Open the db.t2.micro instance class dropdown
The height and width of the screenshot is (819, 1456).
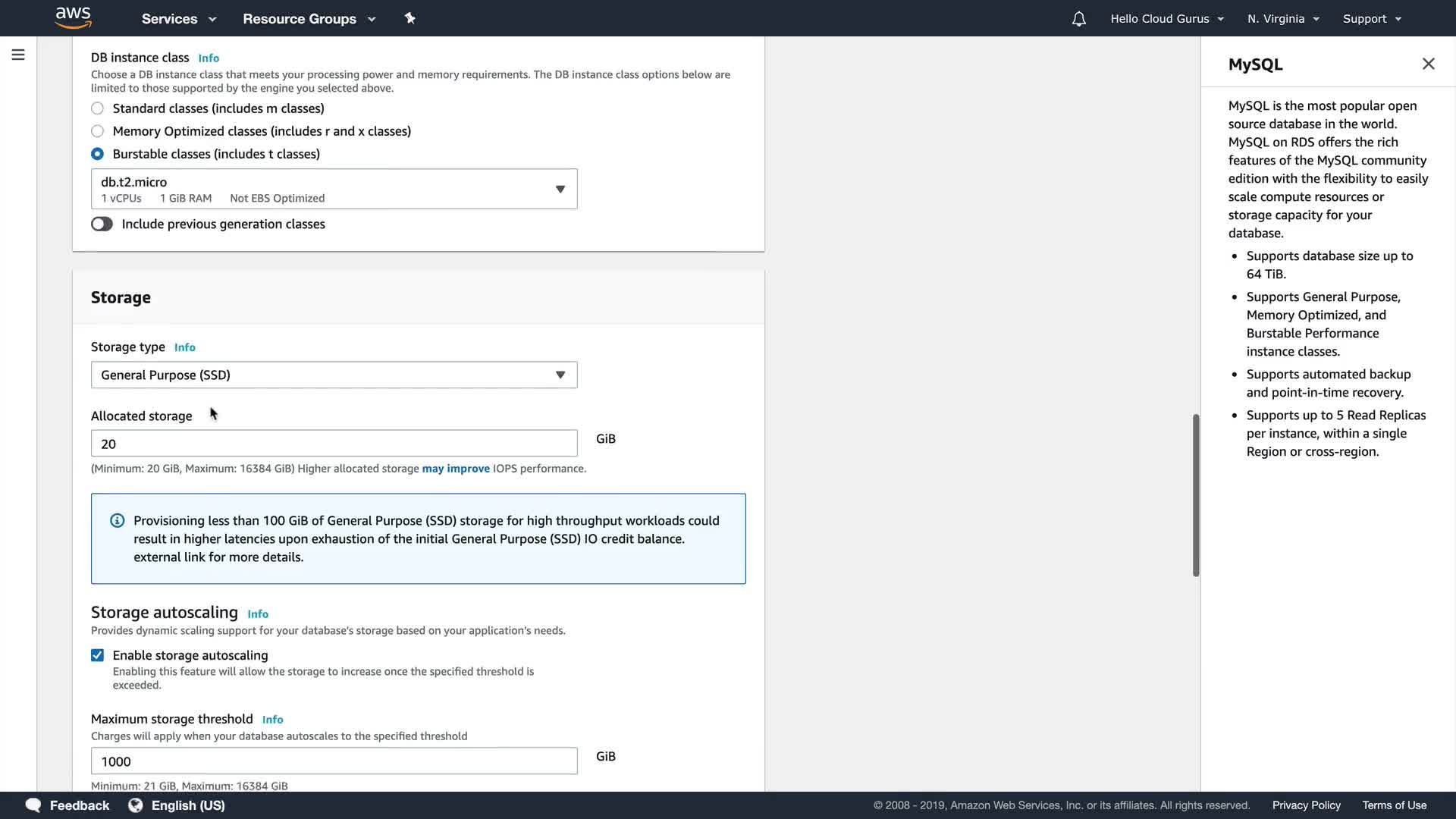click(x=334, y=189)
